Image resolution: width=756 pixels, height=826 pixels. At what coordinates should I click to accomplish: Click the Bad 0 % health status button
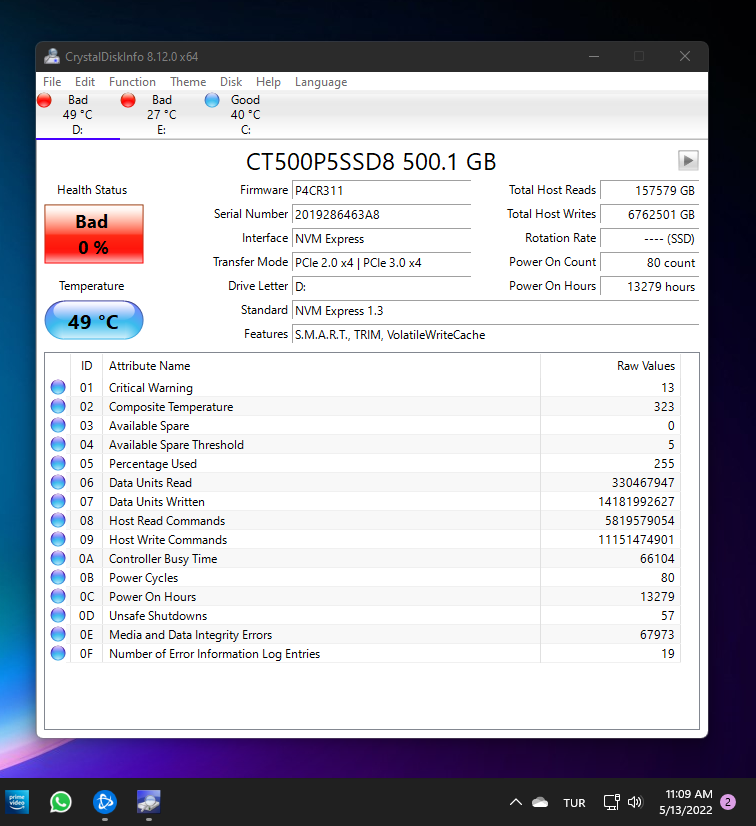click(94, 234)
